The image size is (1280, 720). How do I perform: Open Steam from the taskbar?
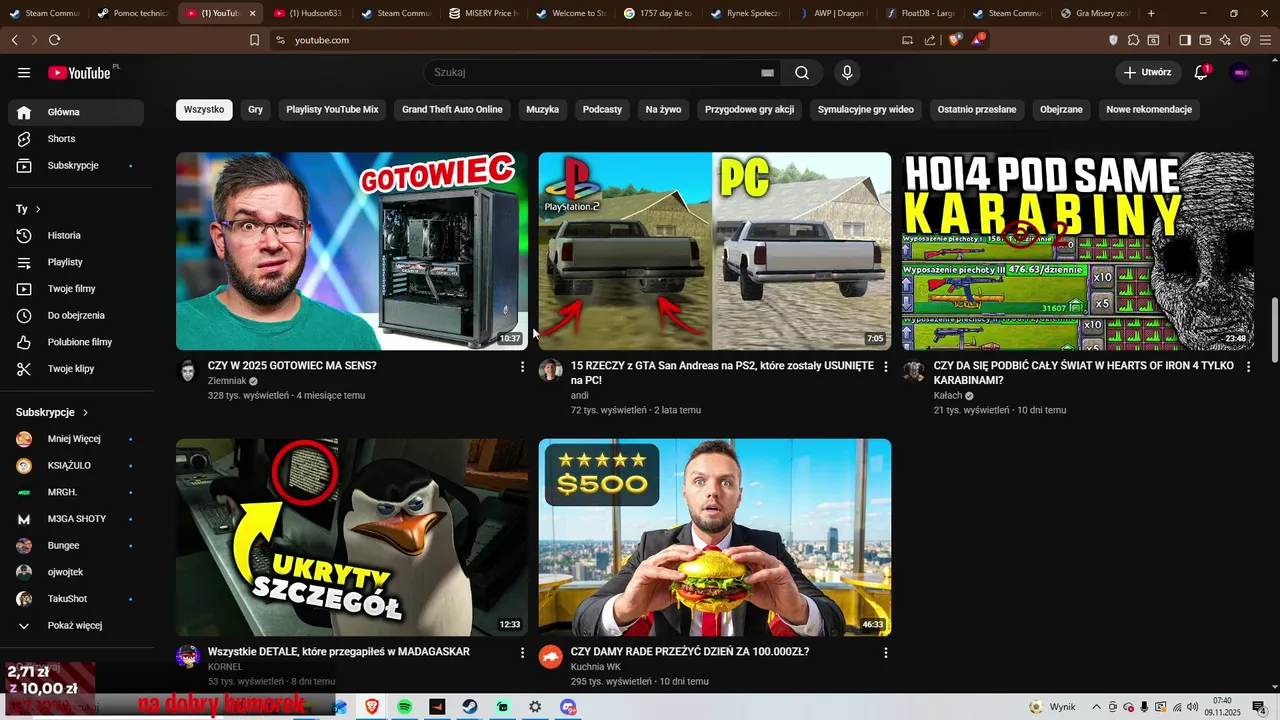point(469,707)
